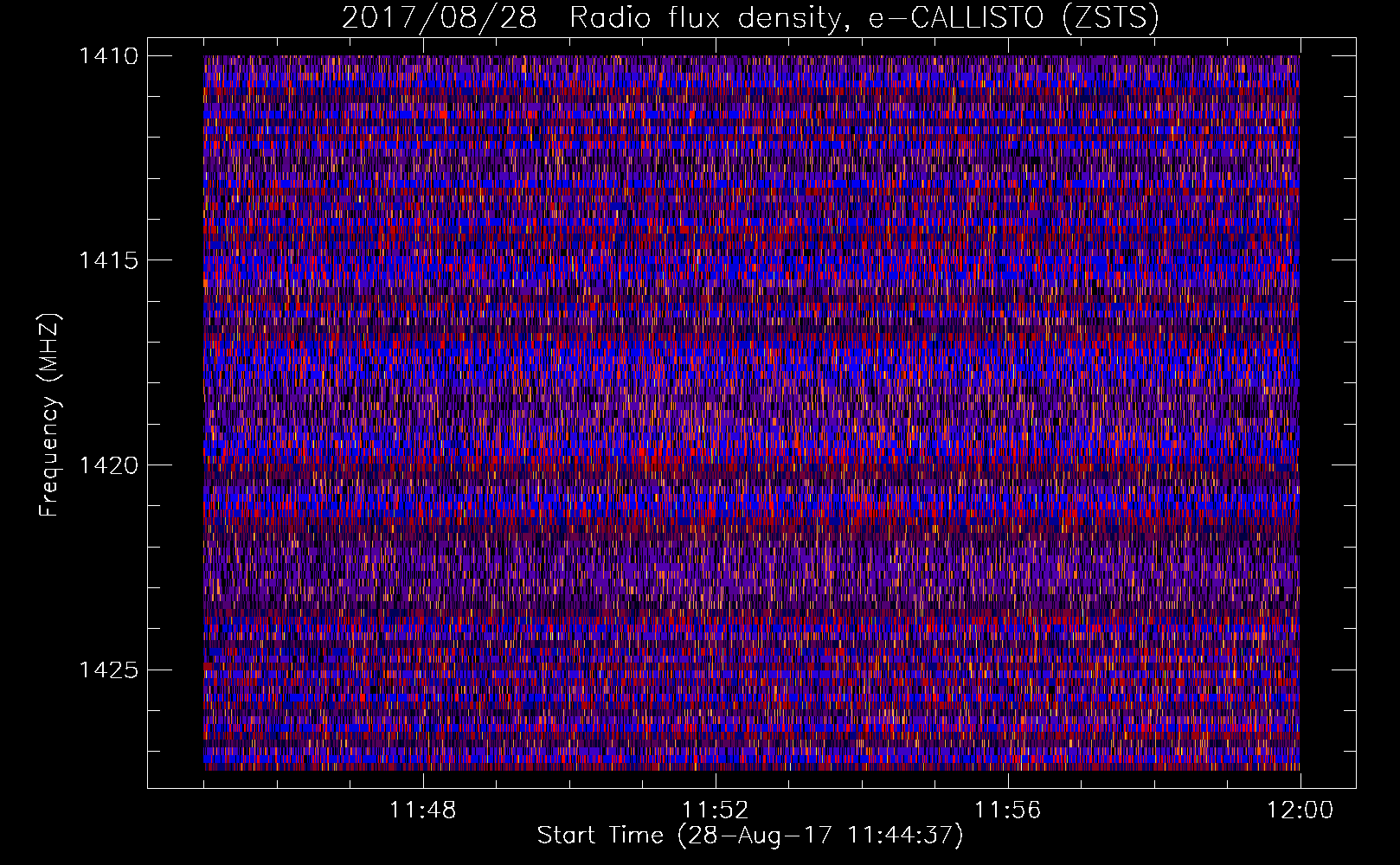The height and width of the screenshot is (865, 1400).
Task: Click the 'Frequency (MHZ)' axis label
Action: pos(50,415)
